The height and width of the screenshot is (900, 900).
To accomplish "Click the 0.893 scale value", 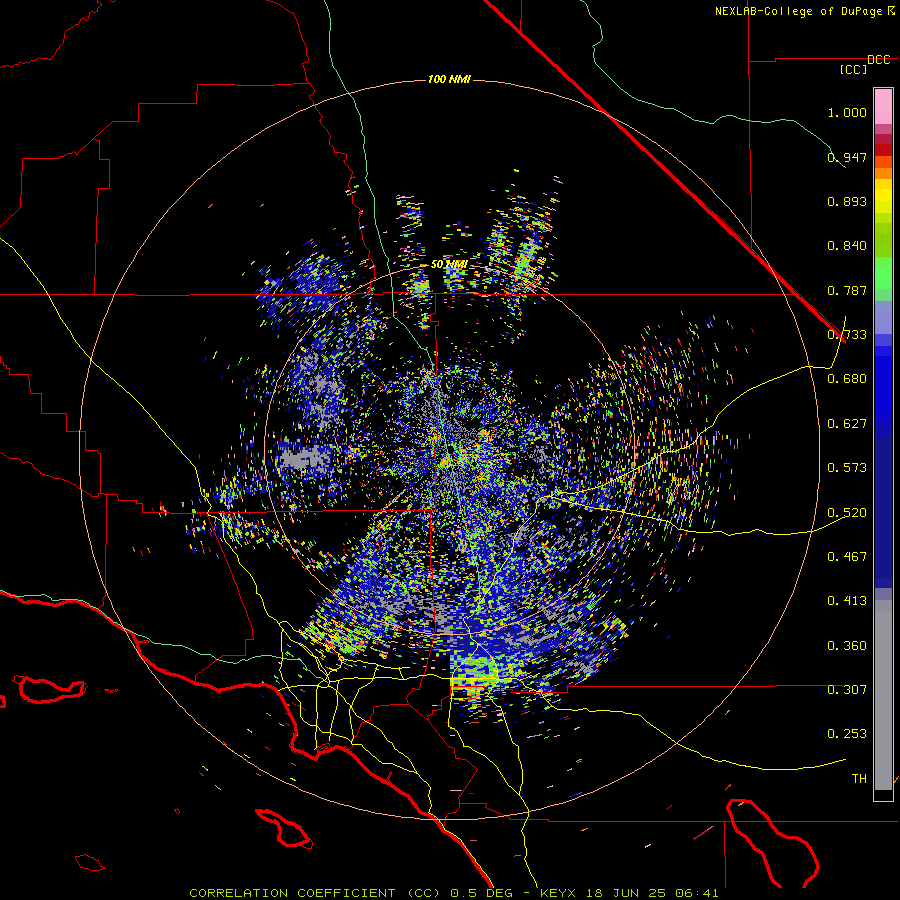I will pyautogui.click(x=847, y=201).
